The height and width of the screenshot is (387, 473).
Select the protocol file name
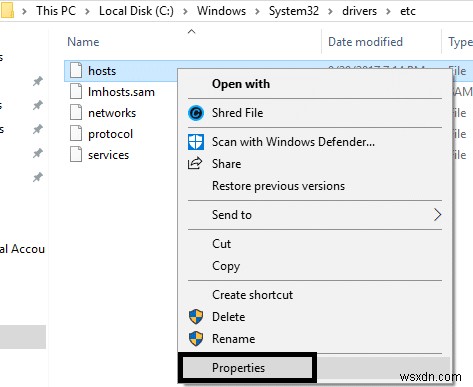(110, 134)
